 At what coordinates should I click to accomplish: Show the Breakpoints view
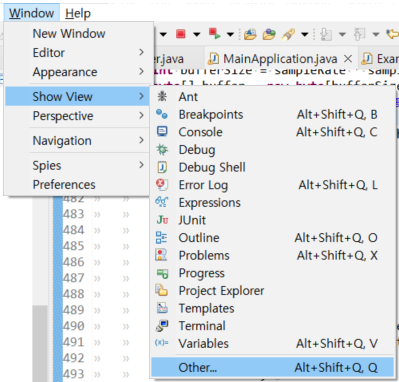[x=272, y=114]
